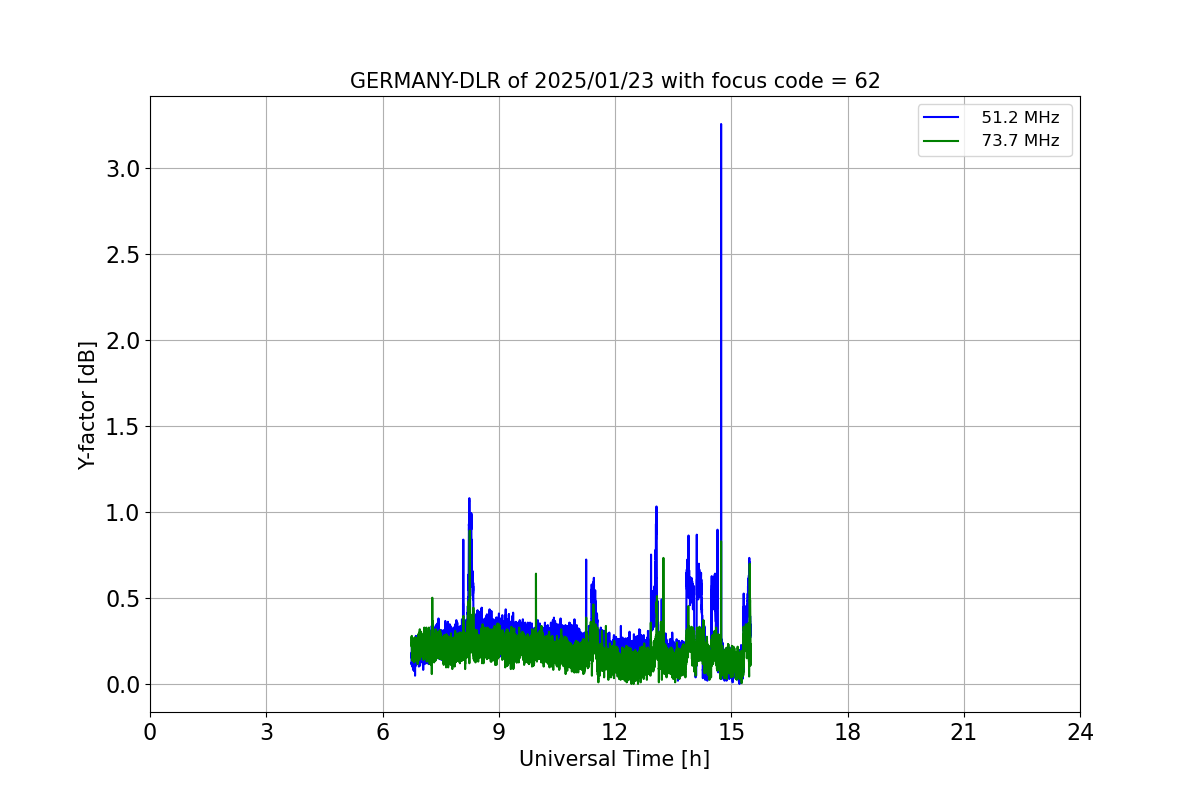This screenshot has height=800, width=1200.
Task: Click the y-axis tick label '0.5'
Action: coord(123,599)
